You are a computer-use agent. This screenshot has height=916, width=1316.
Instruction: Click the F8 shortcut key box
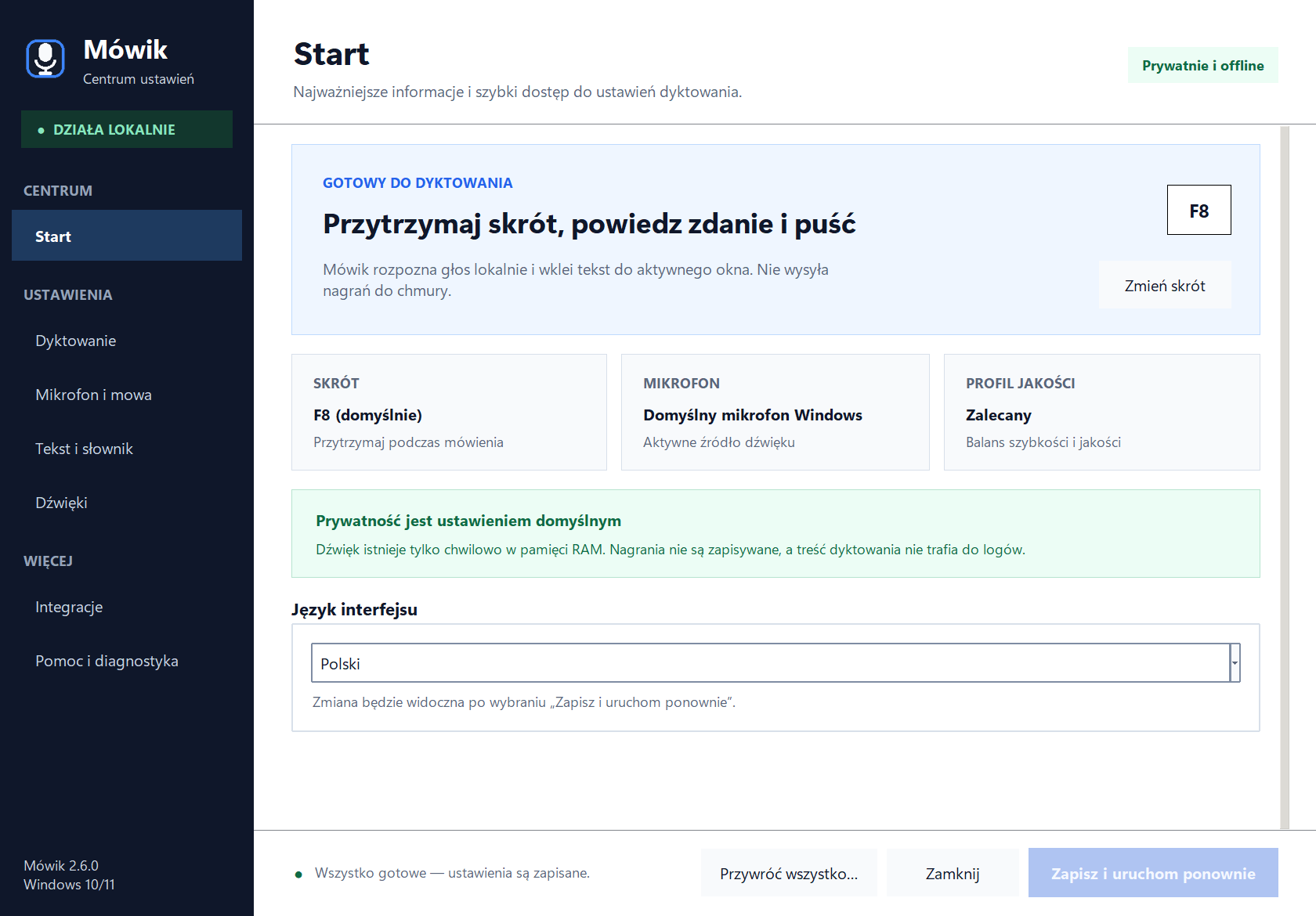click(x=1199, y=210)
